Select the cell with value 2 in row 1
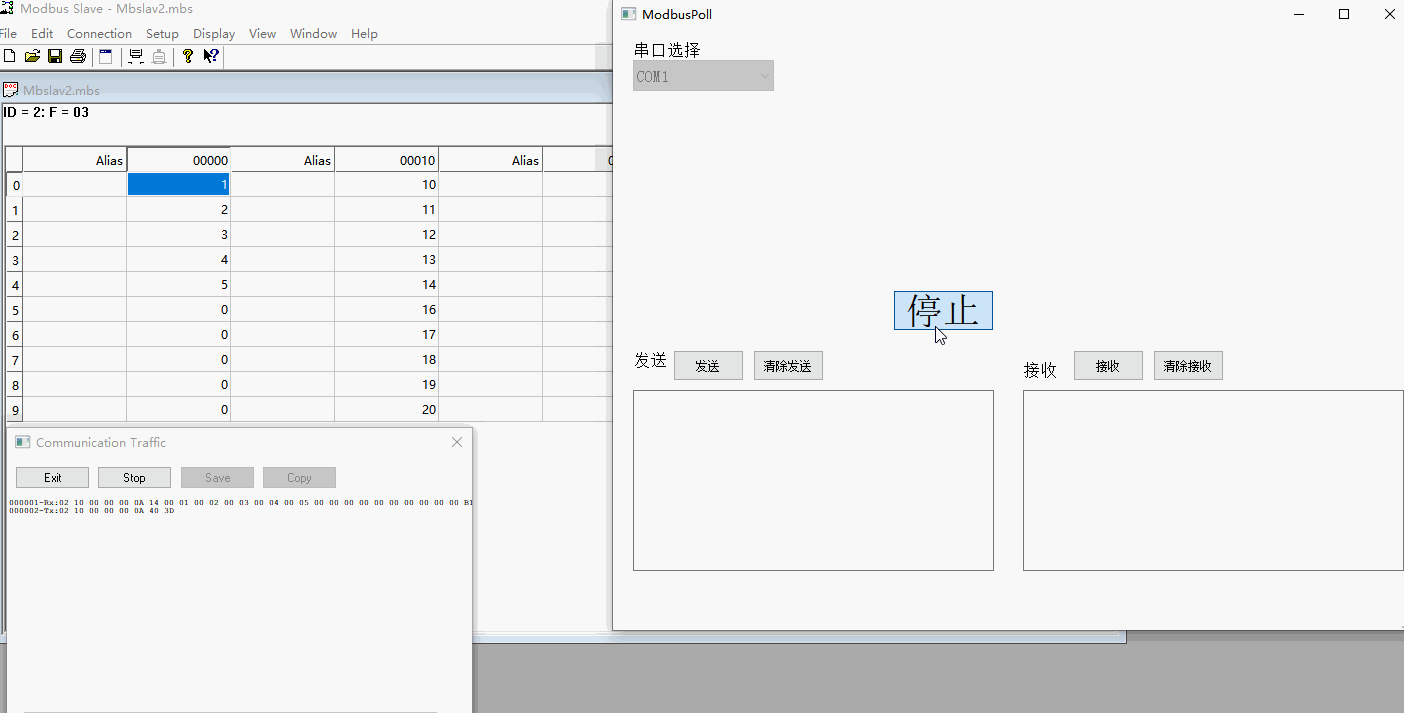The width and height of the screenshot is (1404, 713). point(179,210)
